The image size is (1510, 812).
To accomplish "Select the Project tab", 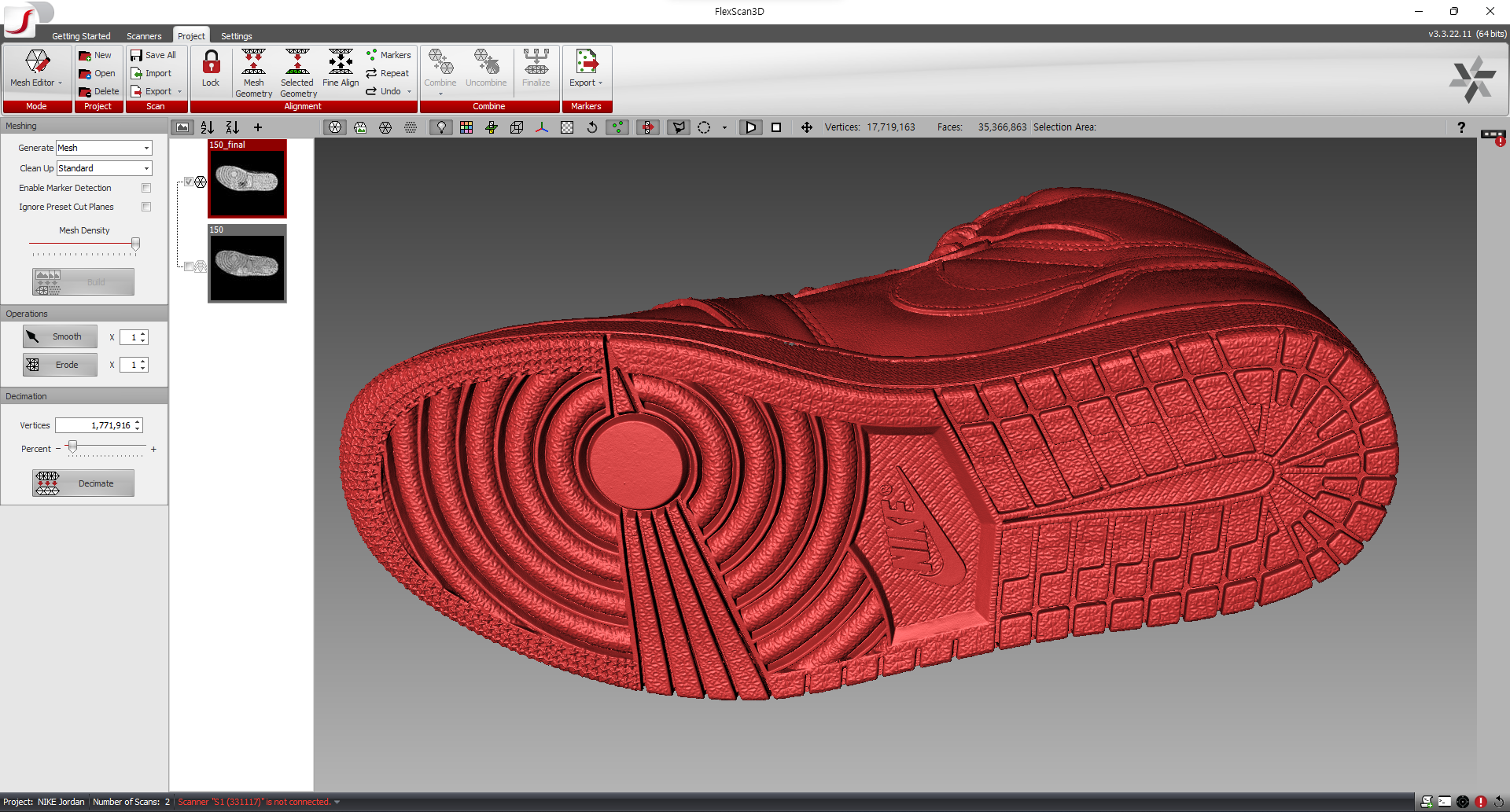I will click(191, 36).
